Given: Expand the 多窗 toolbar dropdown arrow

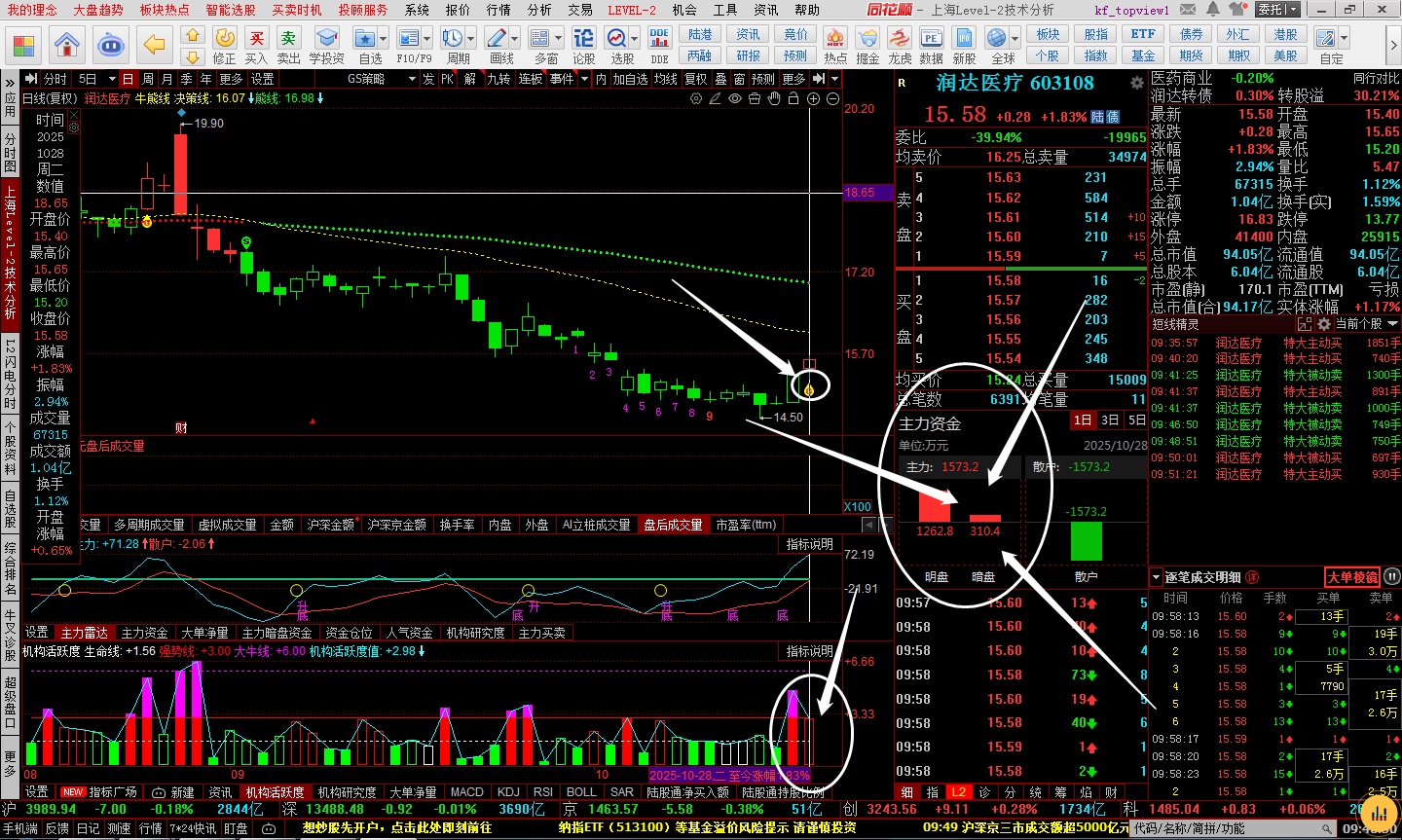Looking at the screenshot, I should pos(560,39).
